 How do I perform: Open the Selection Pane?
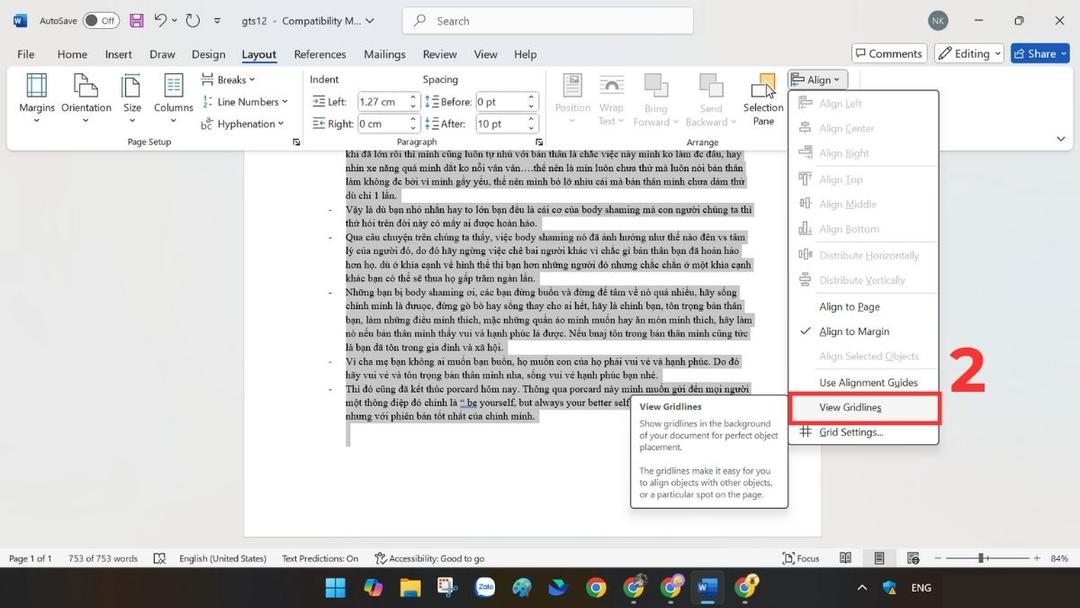[763, 97]
